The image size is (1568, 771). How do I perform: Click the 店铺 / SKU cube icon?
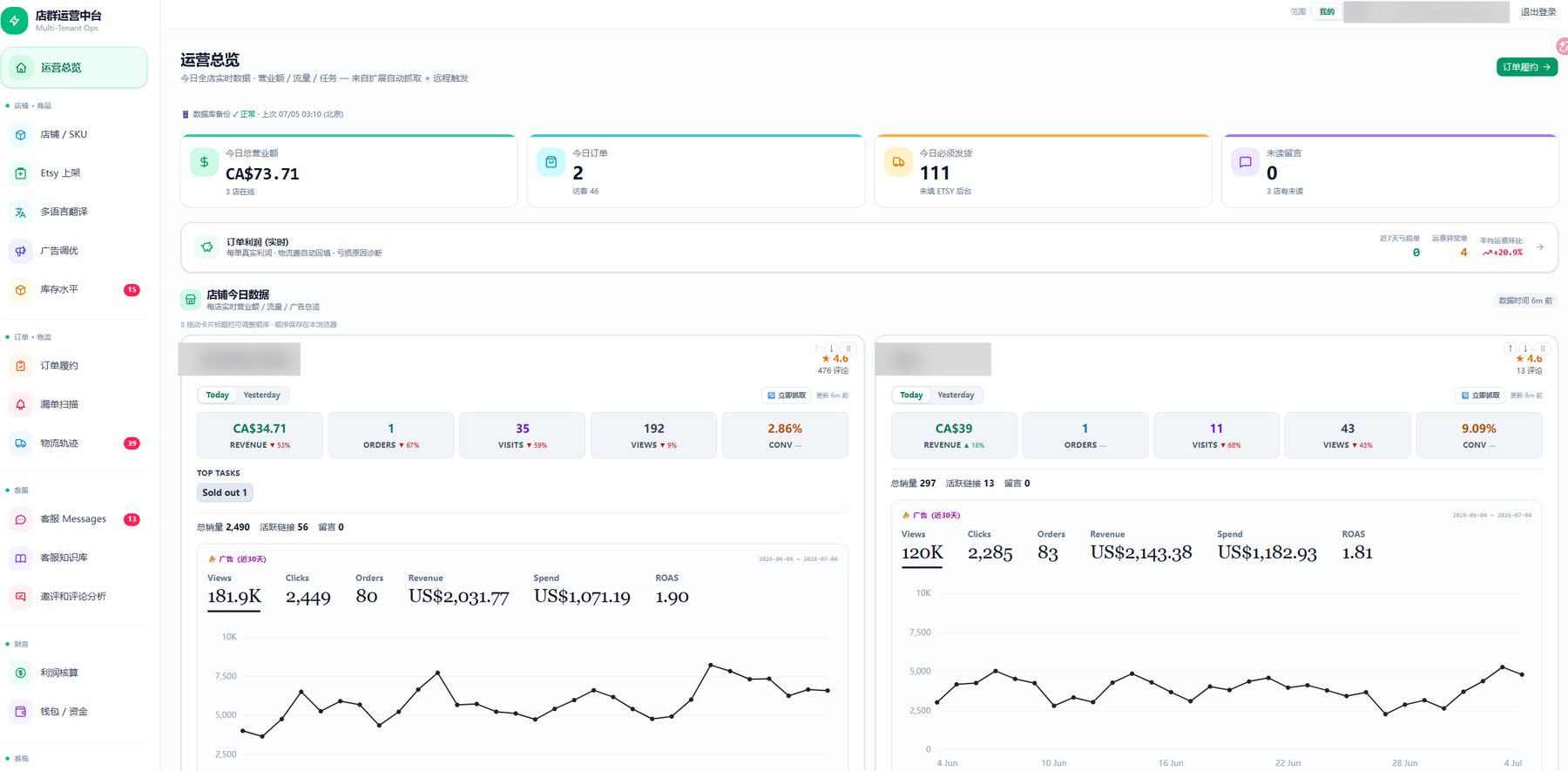click(x=21, y=135)
